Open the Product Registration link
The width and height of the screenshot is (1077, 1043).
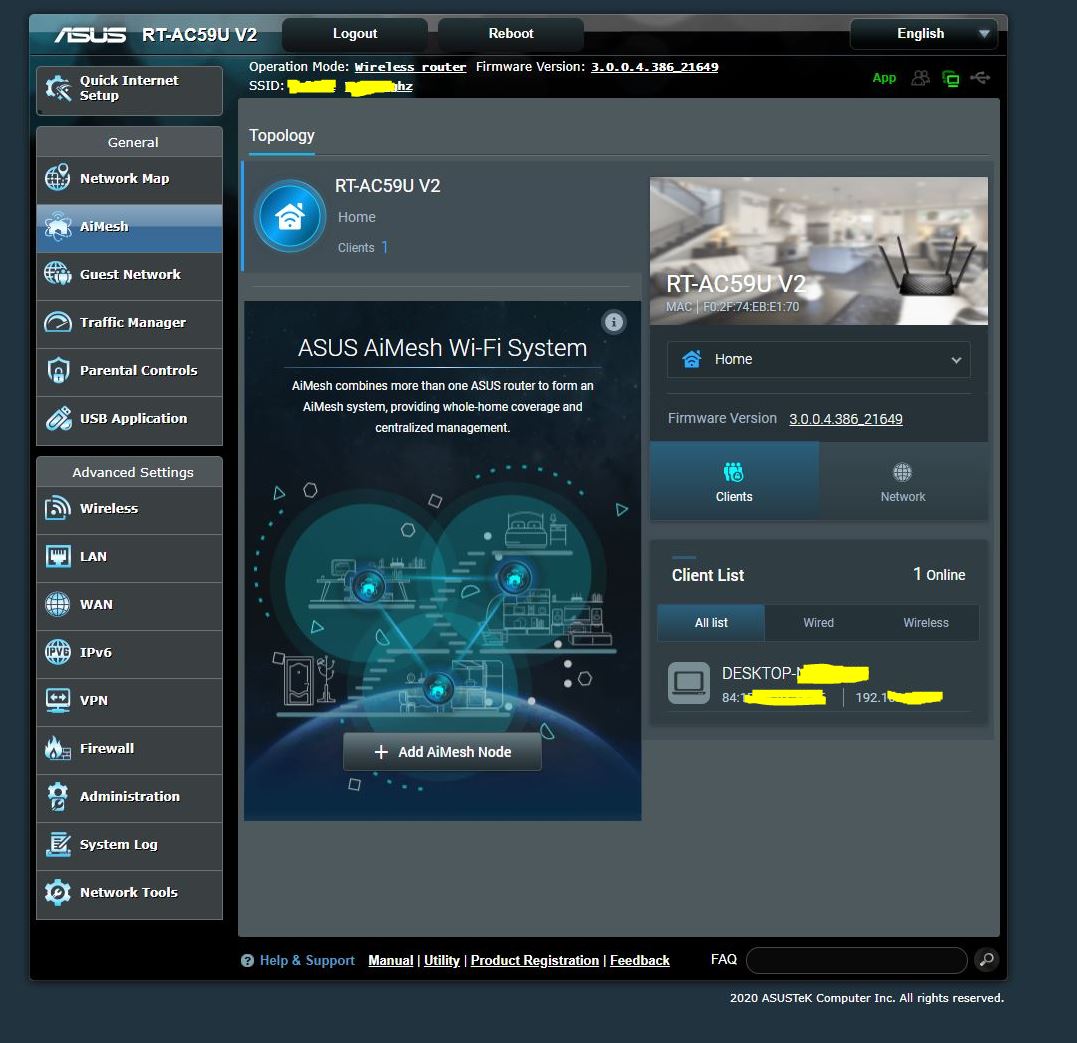tap(535, 961)
